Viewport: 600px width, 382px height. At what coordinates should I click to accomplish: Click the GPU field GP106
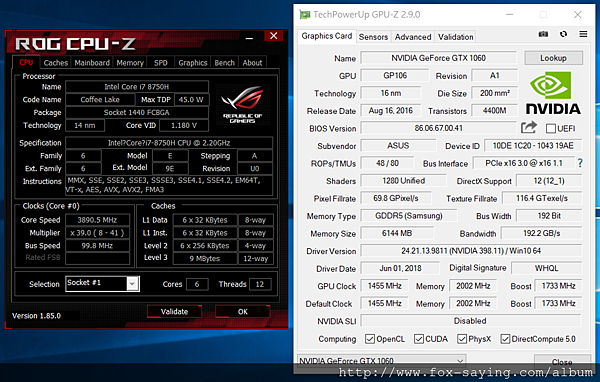point(395,75)
